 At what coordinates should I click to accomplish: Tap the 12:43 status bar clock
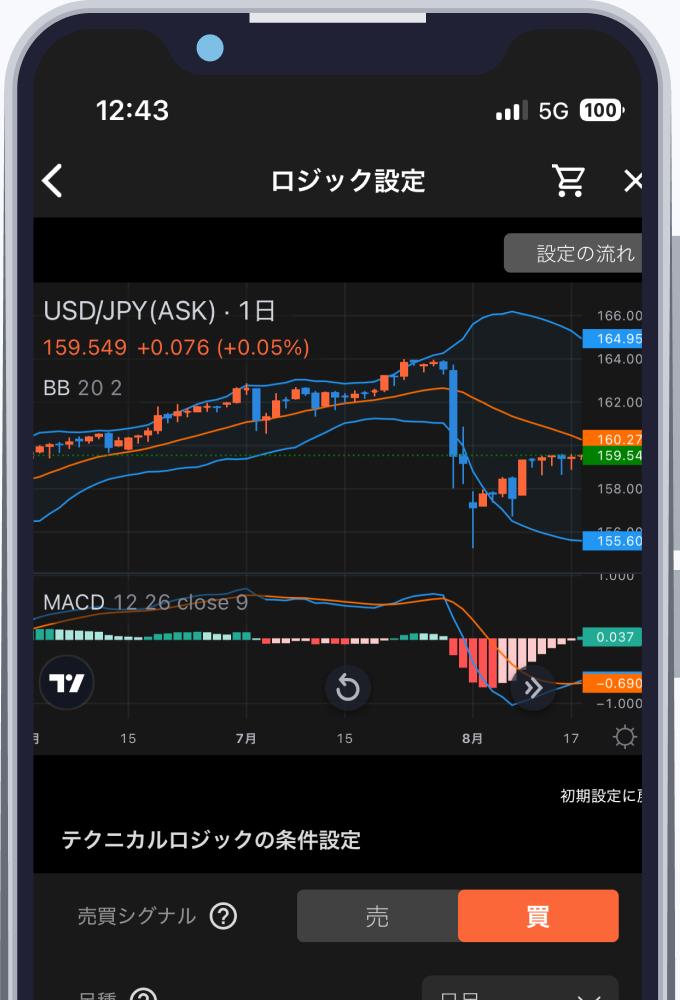(132, 110)
